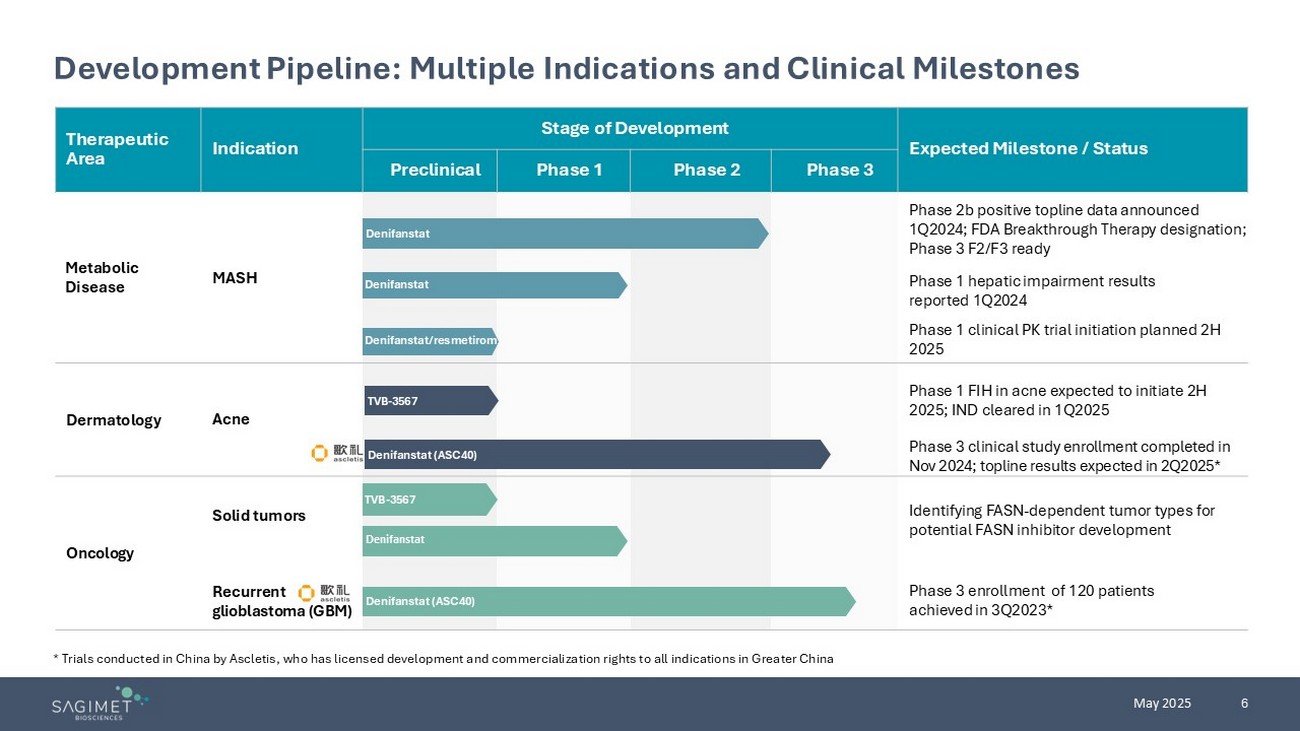
Task: Click the Stage of Development header
Action: pyautogui.click(x=634, y=128)
